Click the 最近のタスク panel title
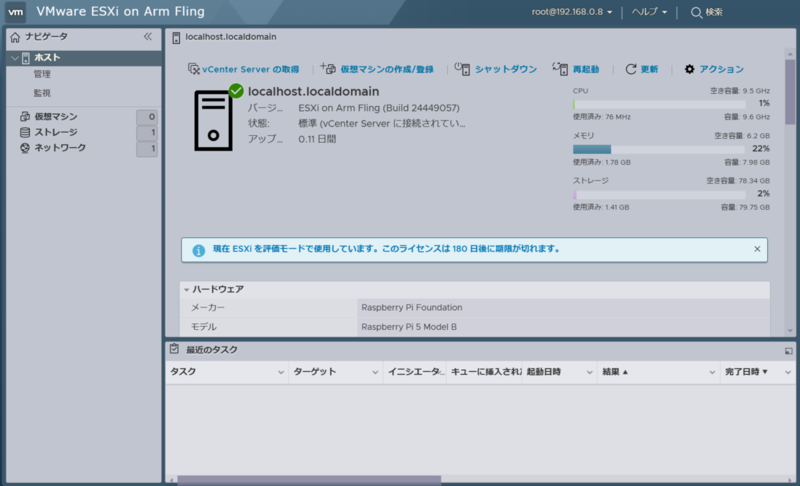This screenshot has height=486, width=800. [212, 350]
